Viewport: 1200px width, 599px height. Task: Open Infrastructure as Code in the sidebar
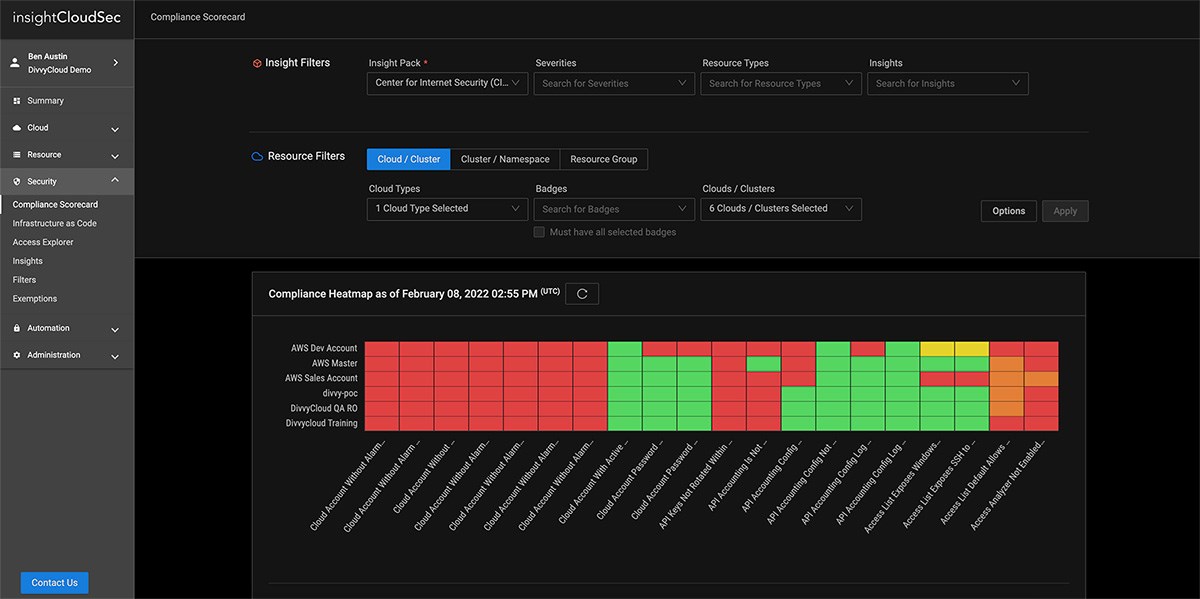click(x=55, y=224)
